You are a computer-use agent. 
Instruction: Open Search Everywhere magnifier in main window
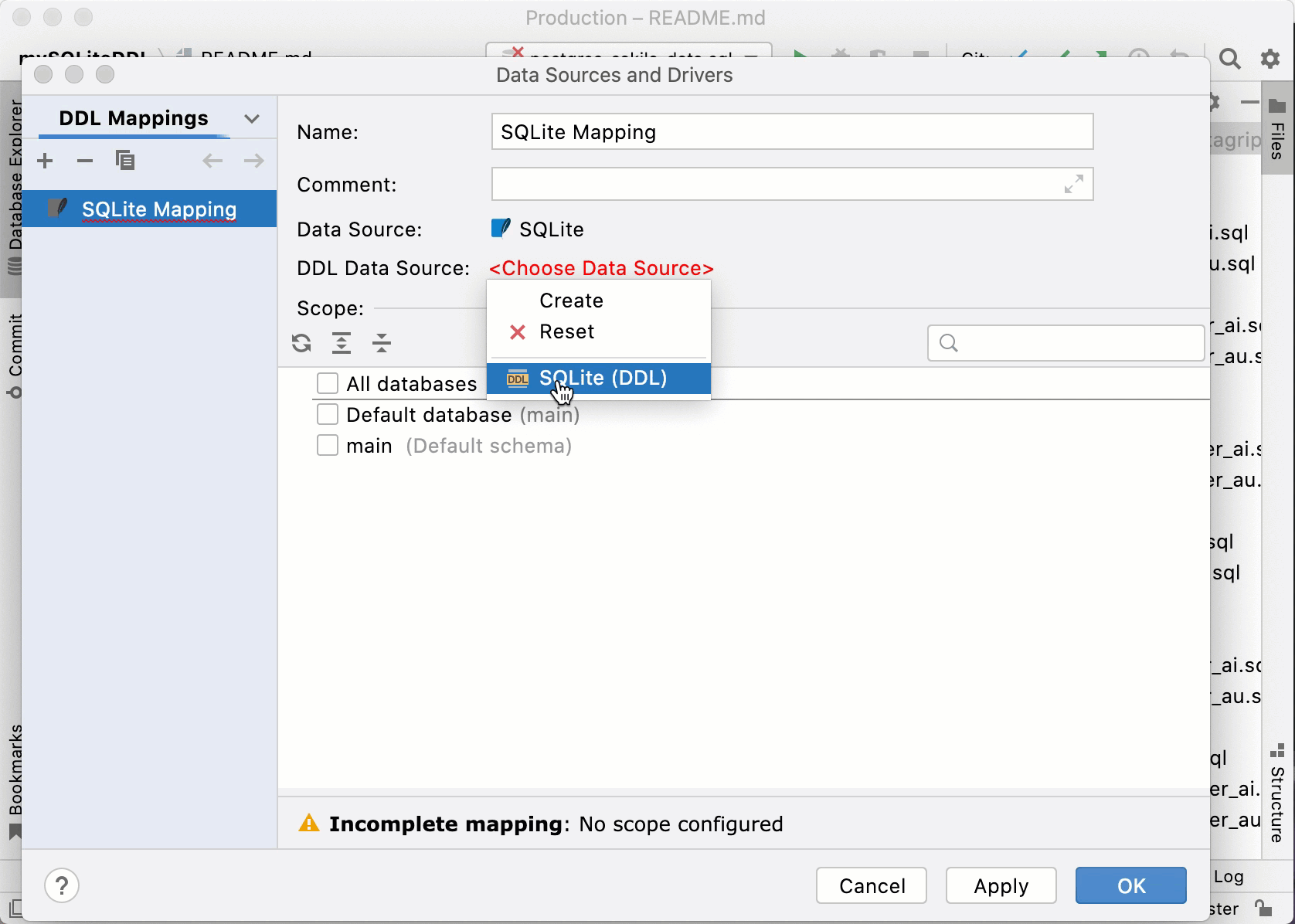pyautogui.click(x=1229, y=59)
